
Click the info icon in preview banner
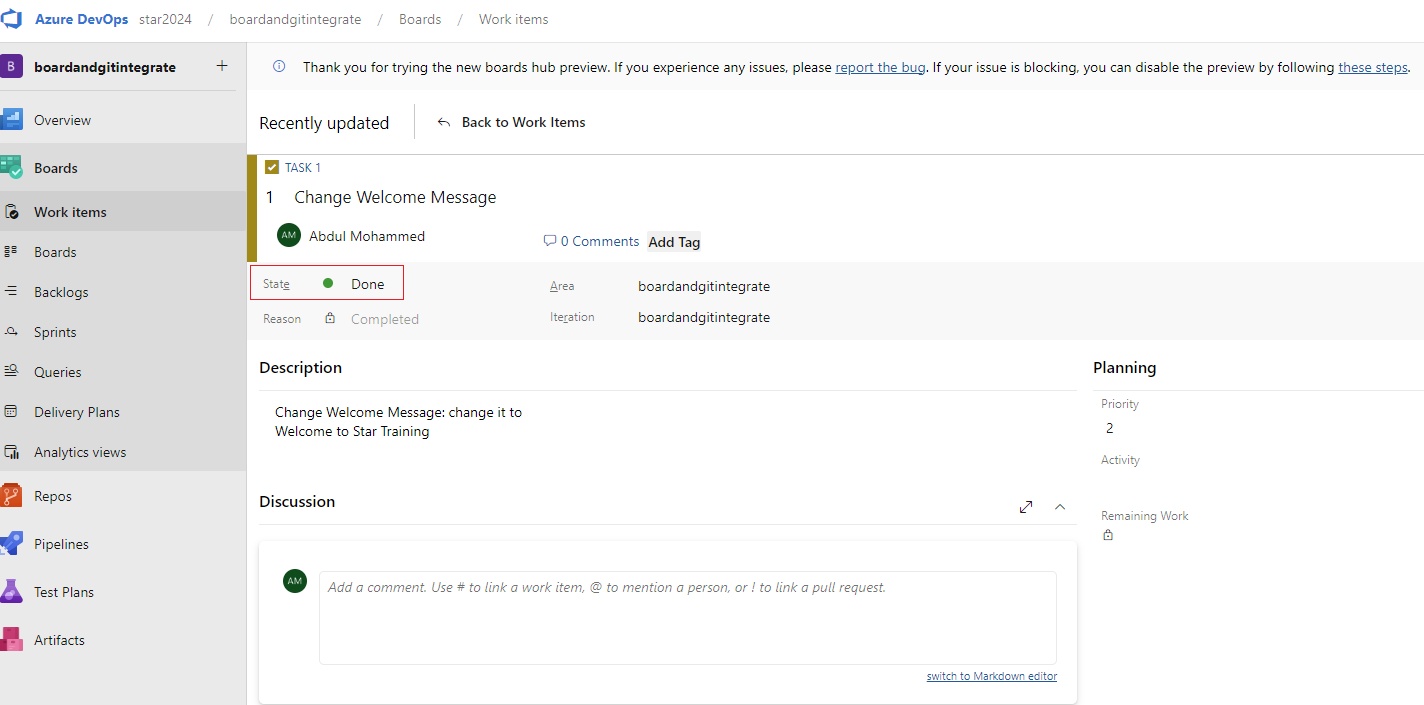(x=279, y=67)
